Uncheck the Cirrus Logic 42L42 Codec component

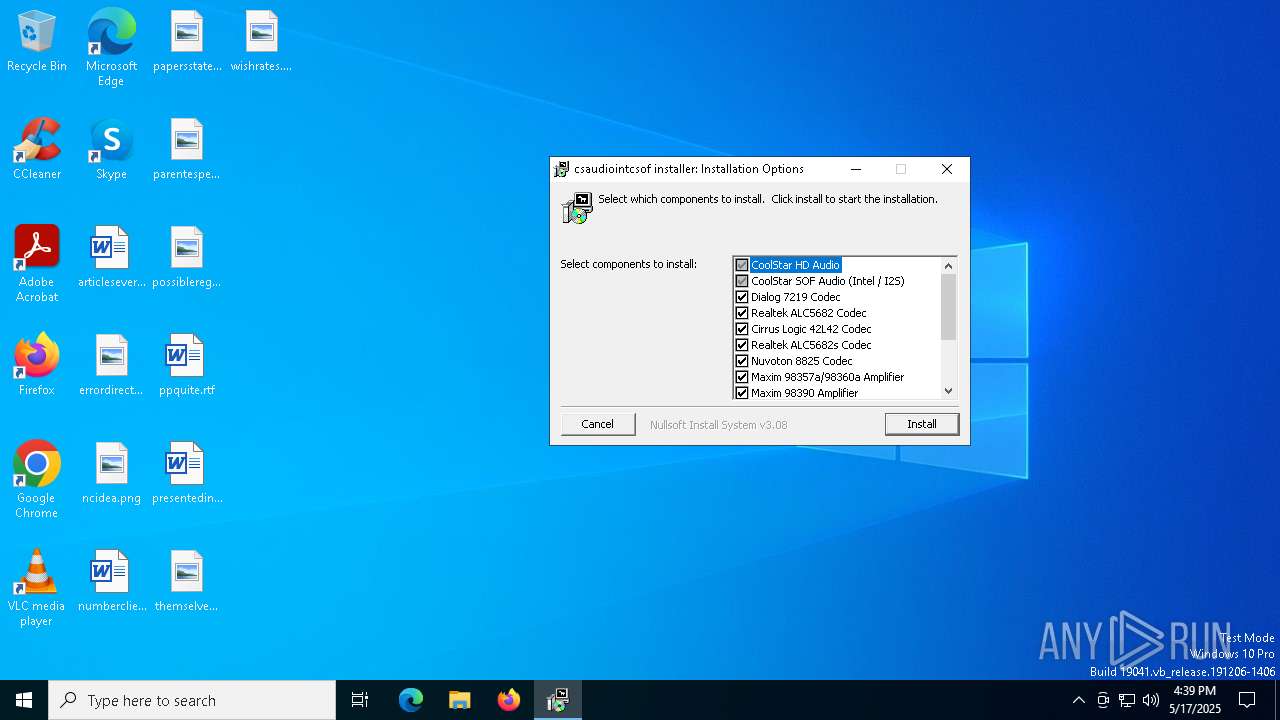[x=742, y=329]
